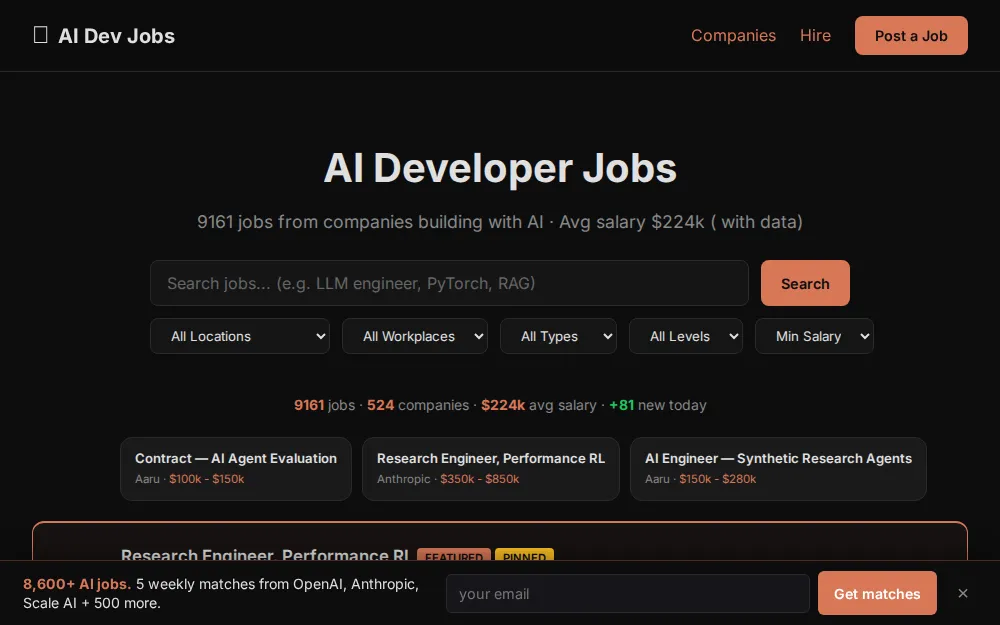The height and width of the screenshot is (625, 1000).
Task: Open the AI Engineer — Synthetic Research Agents card
Action: [x=778, y=468]
